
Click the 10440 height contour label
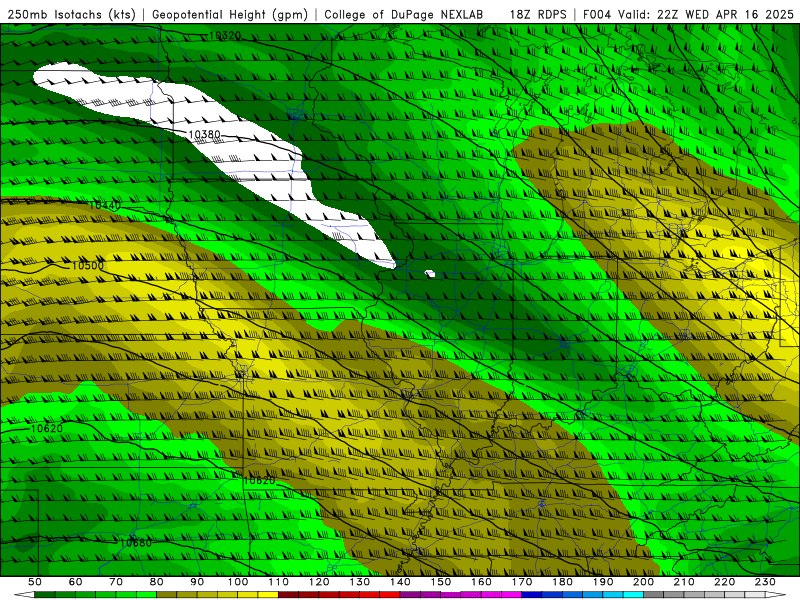click(105, 205)
